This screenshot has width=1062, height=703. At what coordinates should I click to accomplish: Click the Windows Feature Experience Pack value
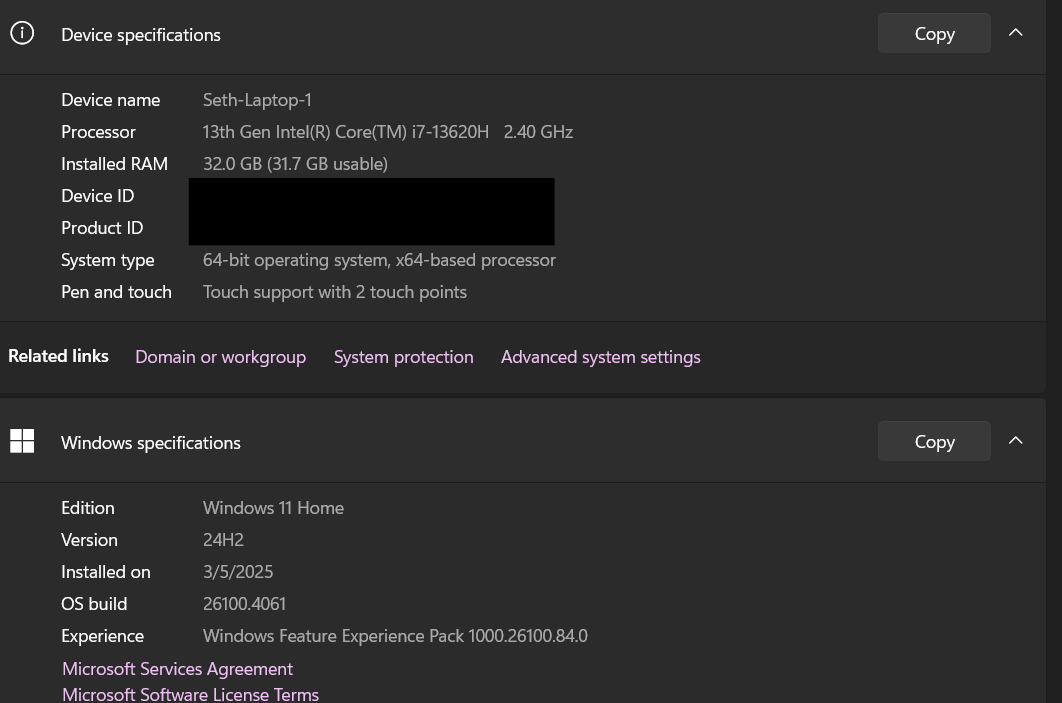coord(395,635)
